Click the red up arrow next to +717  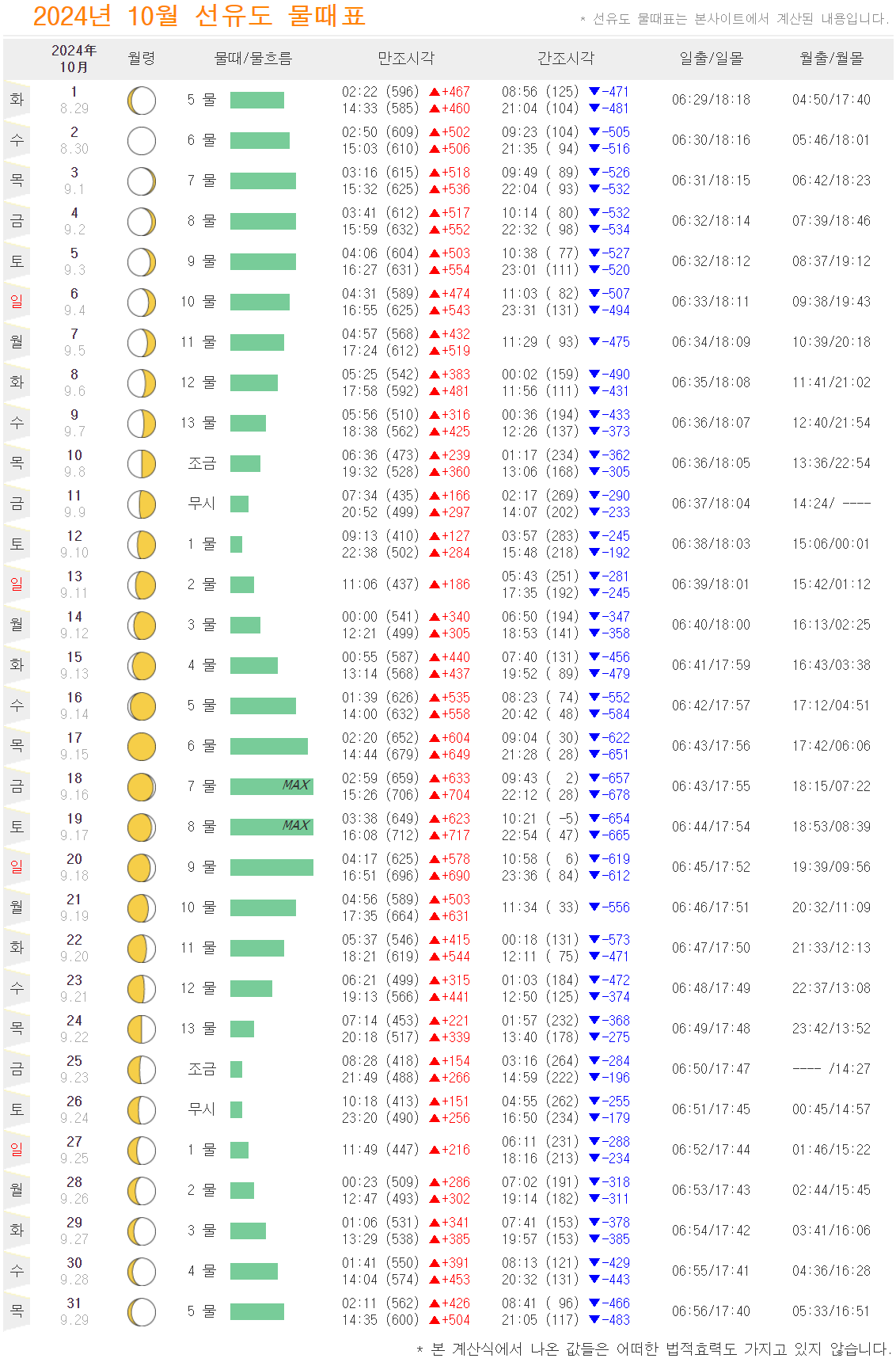coord(435,835)
